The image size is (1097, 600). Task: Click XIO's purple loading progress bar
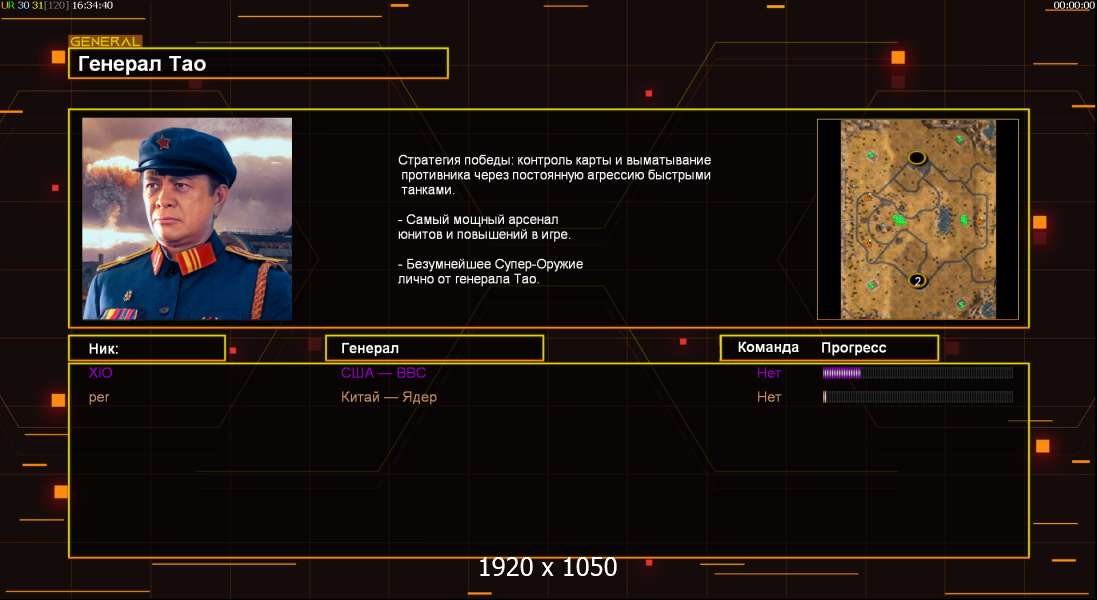(917, 373)
